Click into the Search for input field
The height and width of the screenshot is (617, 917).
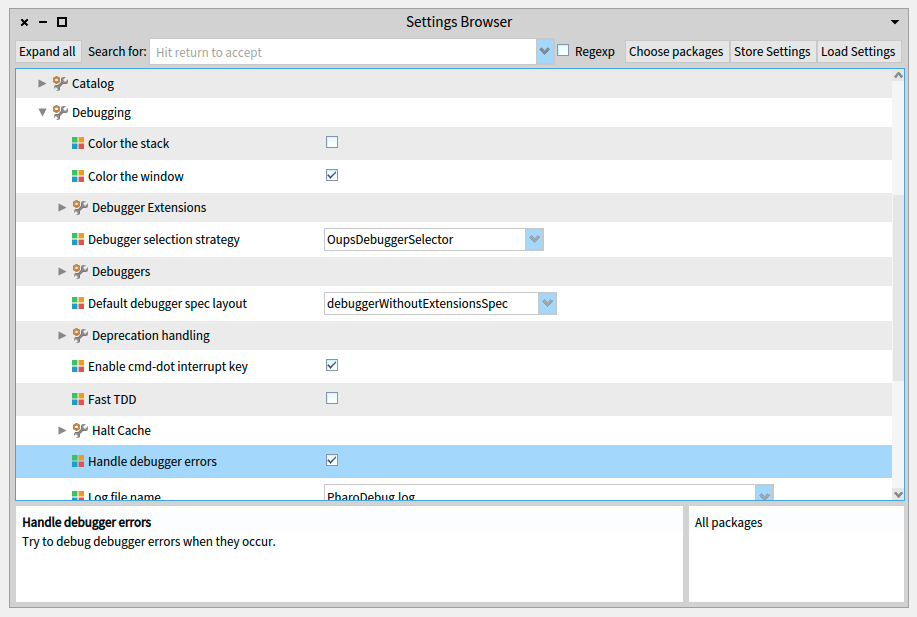[x=342, y=52]
